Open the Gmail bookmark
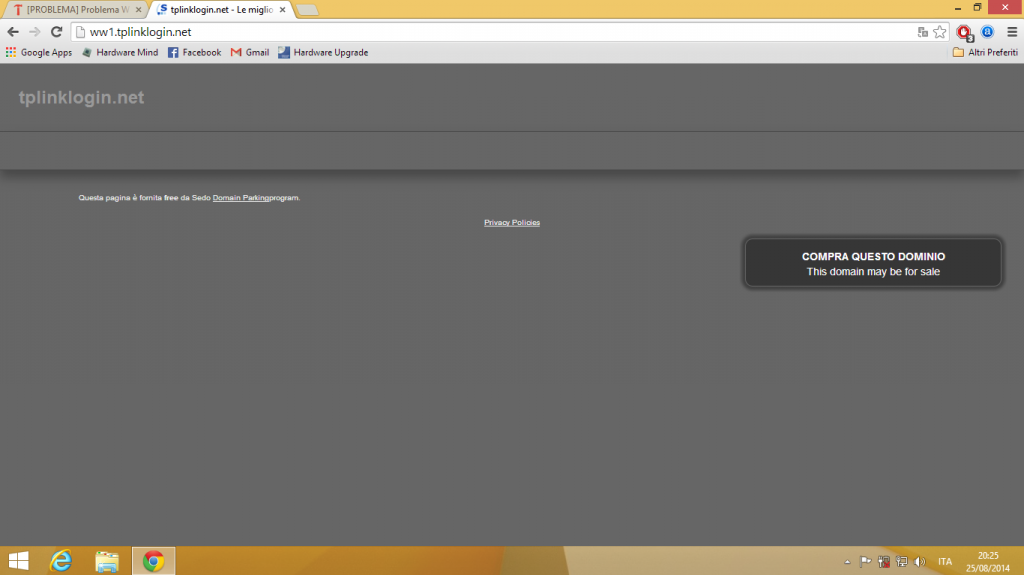Viewport: 1024px width, 575px height. [x=249, y=52]
